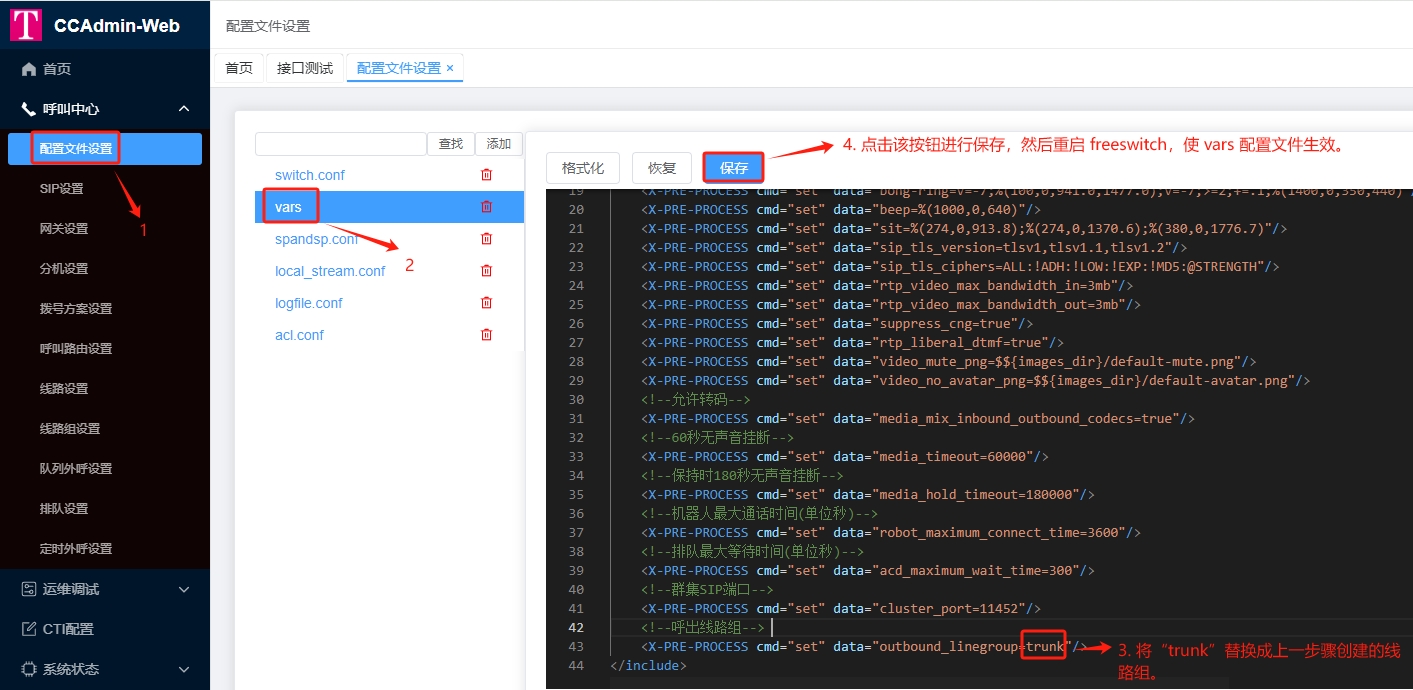Focus the config file search field
This screenshot has height=690, width=1413.
click(341, 144)
